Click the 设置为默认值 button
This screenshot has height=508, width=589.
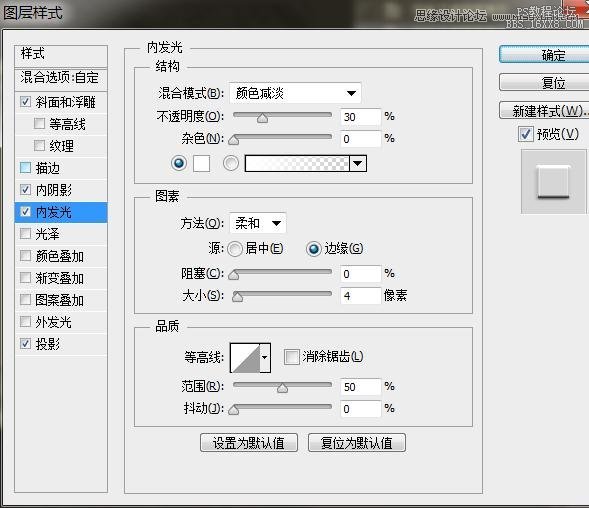[249, 443]
